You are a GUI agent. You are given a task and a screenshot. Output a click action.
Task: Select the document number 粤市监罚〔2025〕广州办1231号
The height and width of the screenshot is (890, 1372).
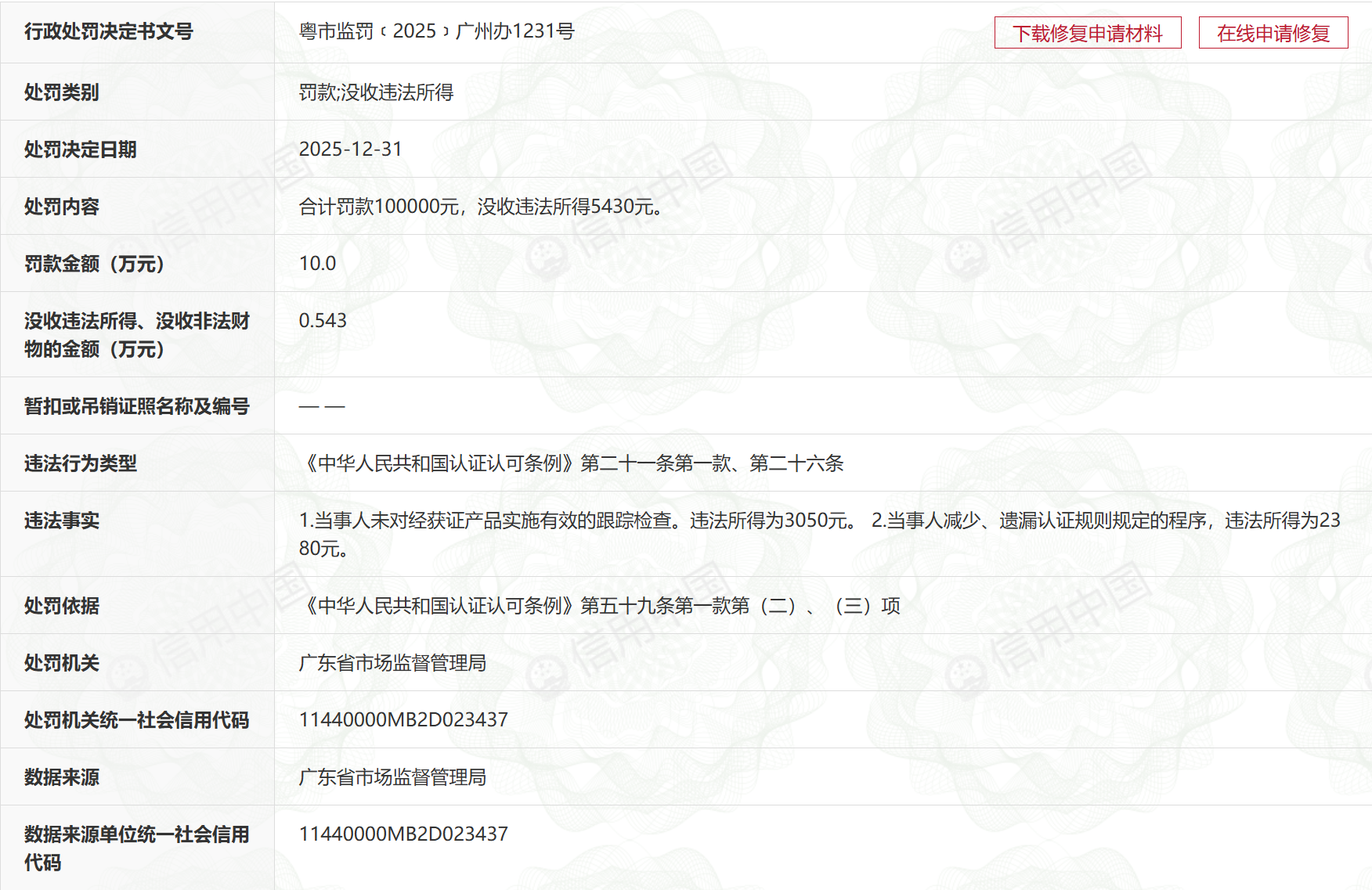(436, 31)
